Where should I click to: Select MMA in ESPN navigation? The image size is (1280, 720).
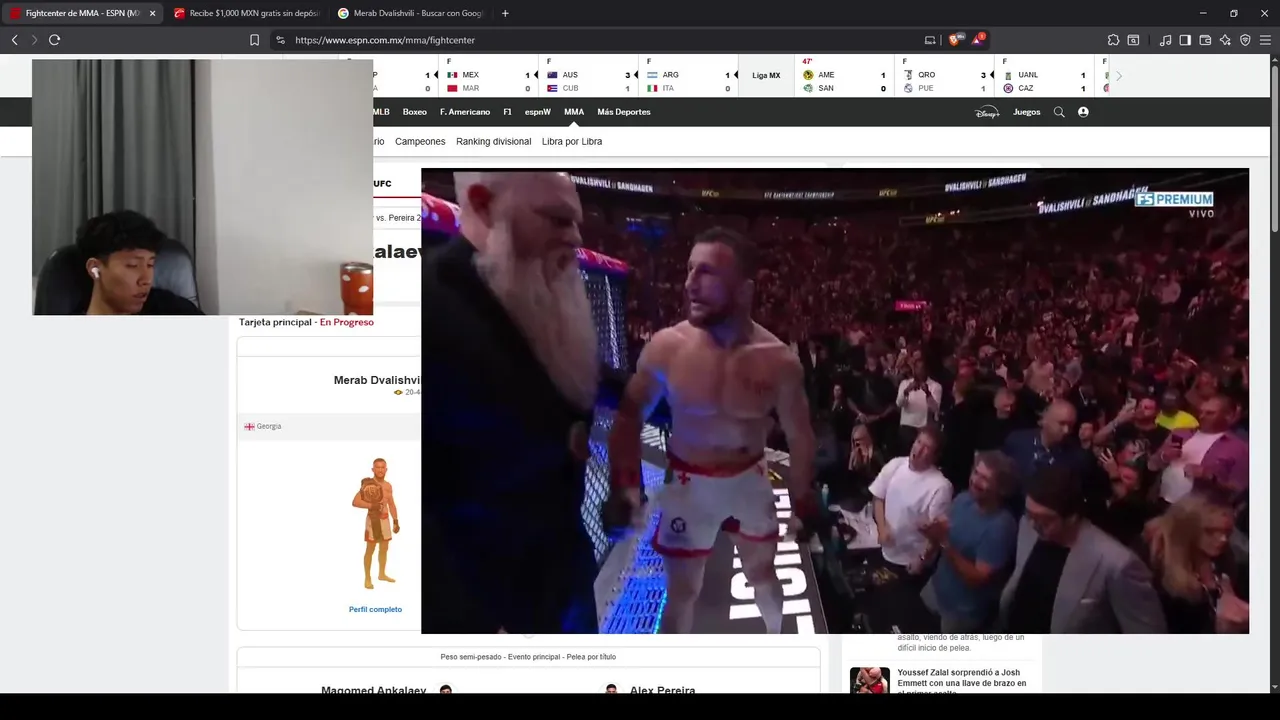tap(574, 112)
